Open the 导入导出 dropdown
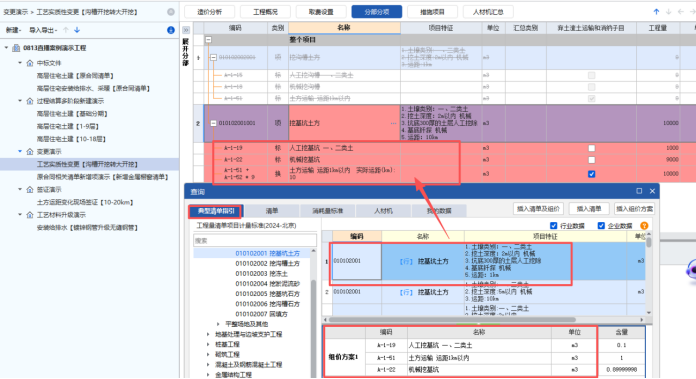This screenshot has width=696, height=379. [43, 30]
